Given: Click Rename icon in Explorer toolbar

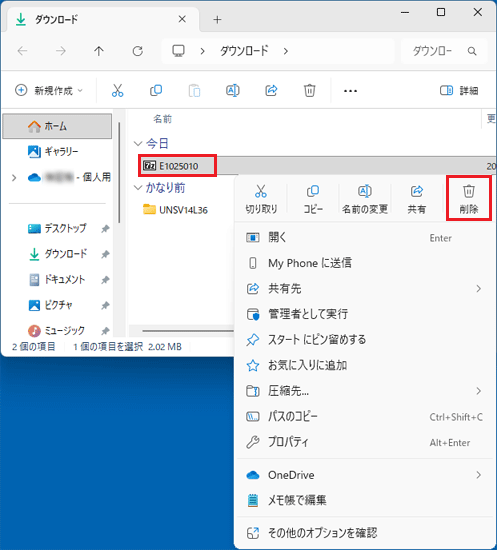Looking at the screenshot, I should pos(233,90).
